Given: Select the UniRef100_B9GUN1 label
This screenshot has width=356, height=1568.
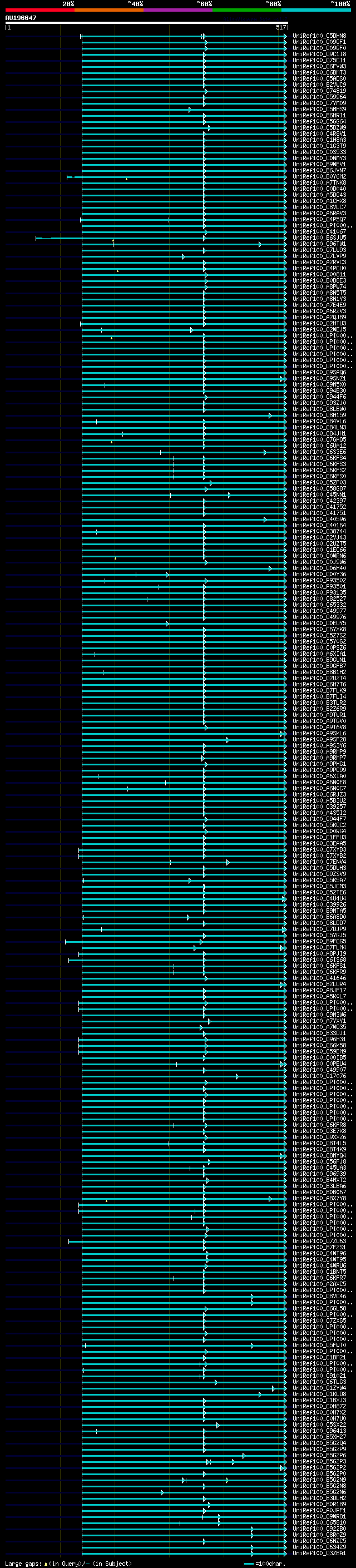Looking at the screenshot, I should tap(319, 660).
